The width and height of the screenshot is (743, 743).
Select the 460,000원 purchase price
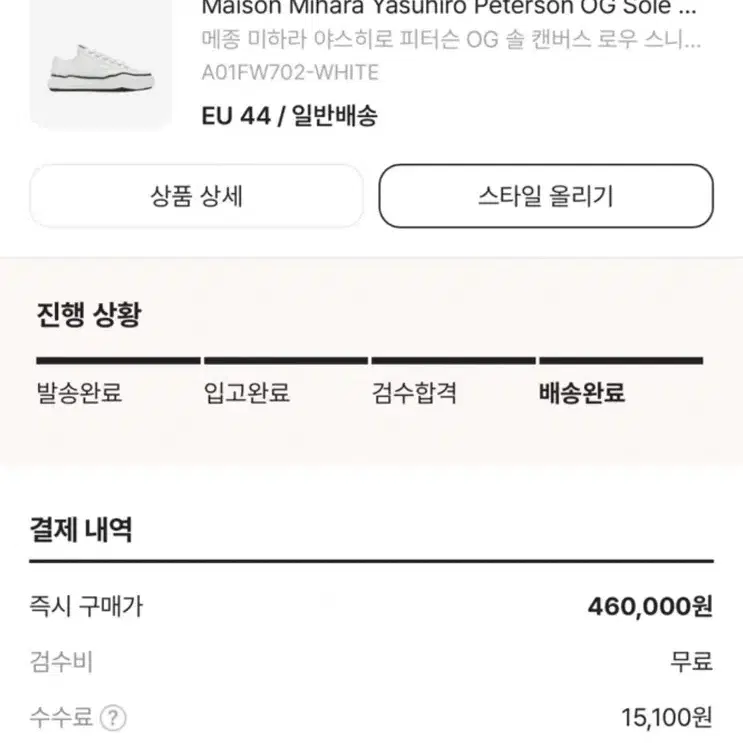(x=650, y=606)
